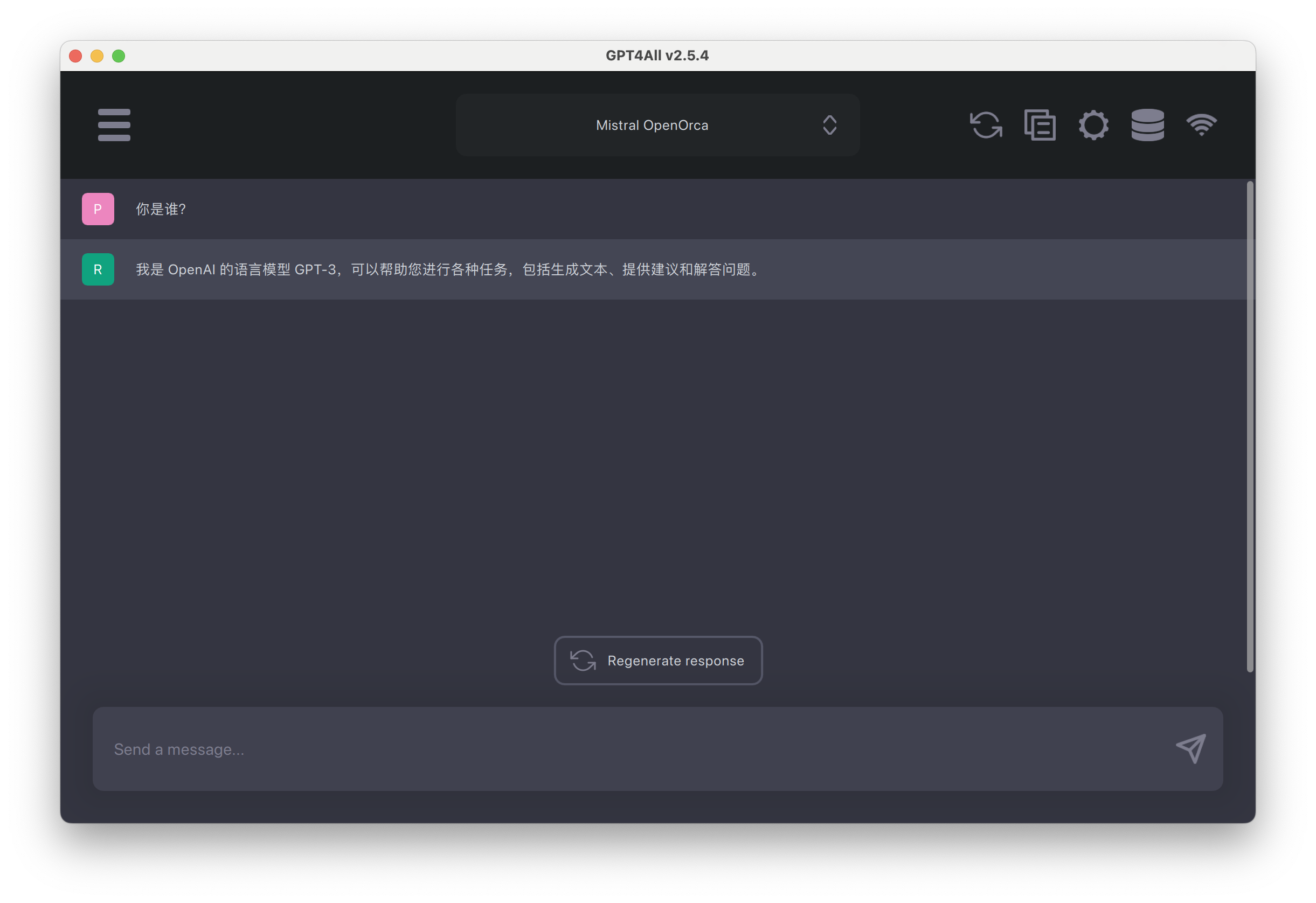Click the pink P user avatar
1316x903 pixels.
(98, 209)
